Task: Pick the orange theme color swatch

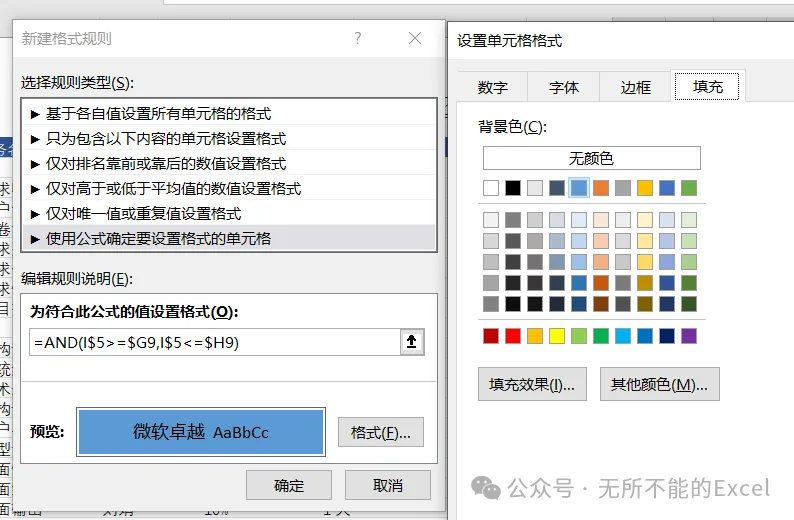Action: click(x=601, y=188)
